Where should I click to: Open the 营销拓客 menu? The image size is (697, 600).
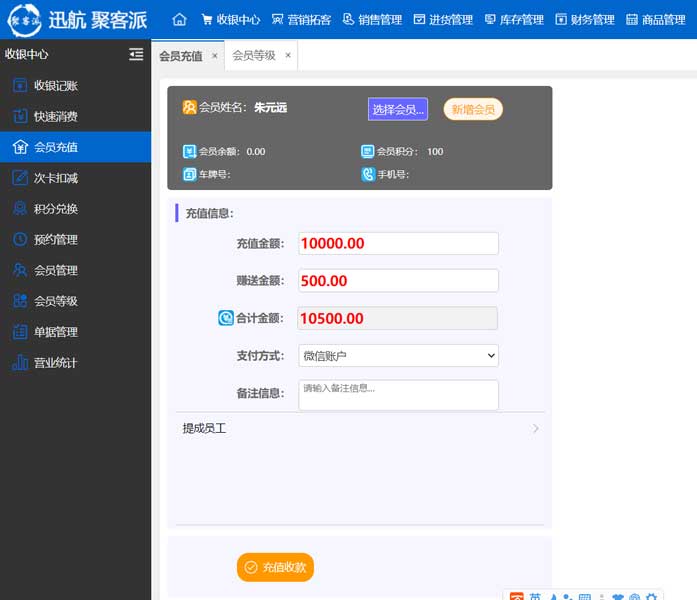click(x=301, y=20)
